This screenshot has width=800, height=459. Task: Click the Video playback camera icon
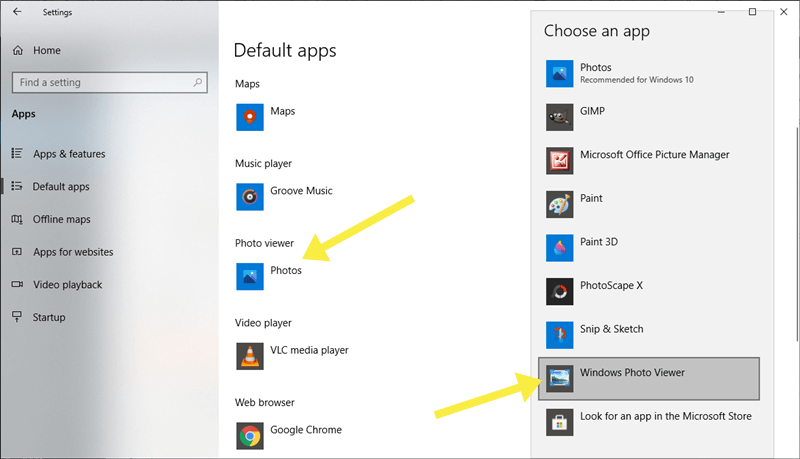point(17,284)
